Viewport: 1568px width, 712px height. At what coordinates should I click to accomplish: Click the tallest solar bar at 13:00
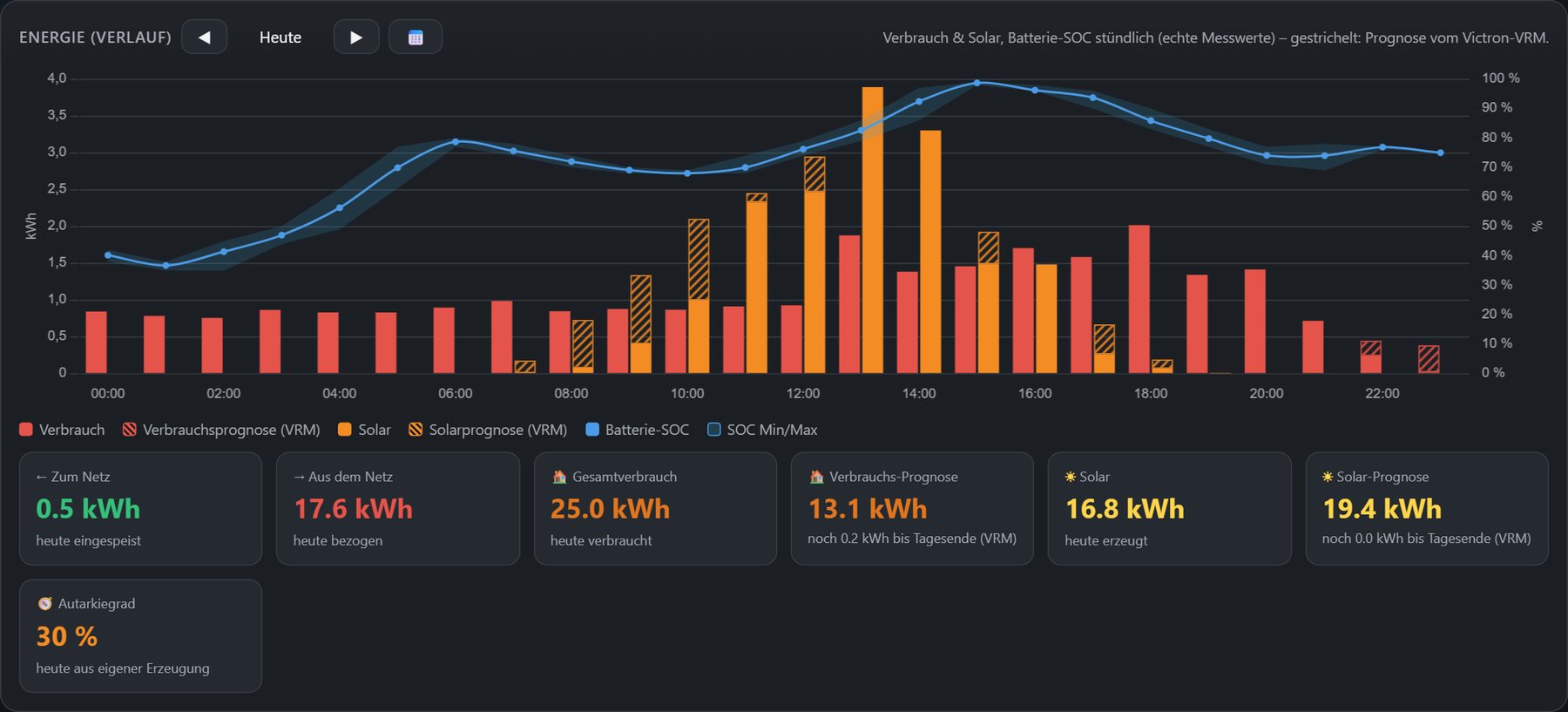pyautogui.click(x=872, y=230)
